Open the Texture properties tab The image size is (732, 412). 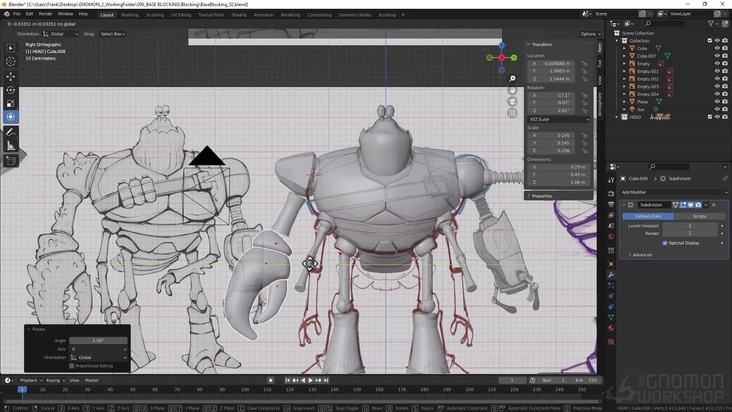[611, 342]
